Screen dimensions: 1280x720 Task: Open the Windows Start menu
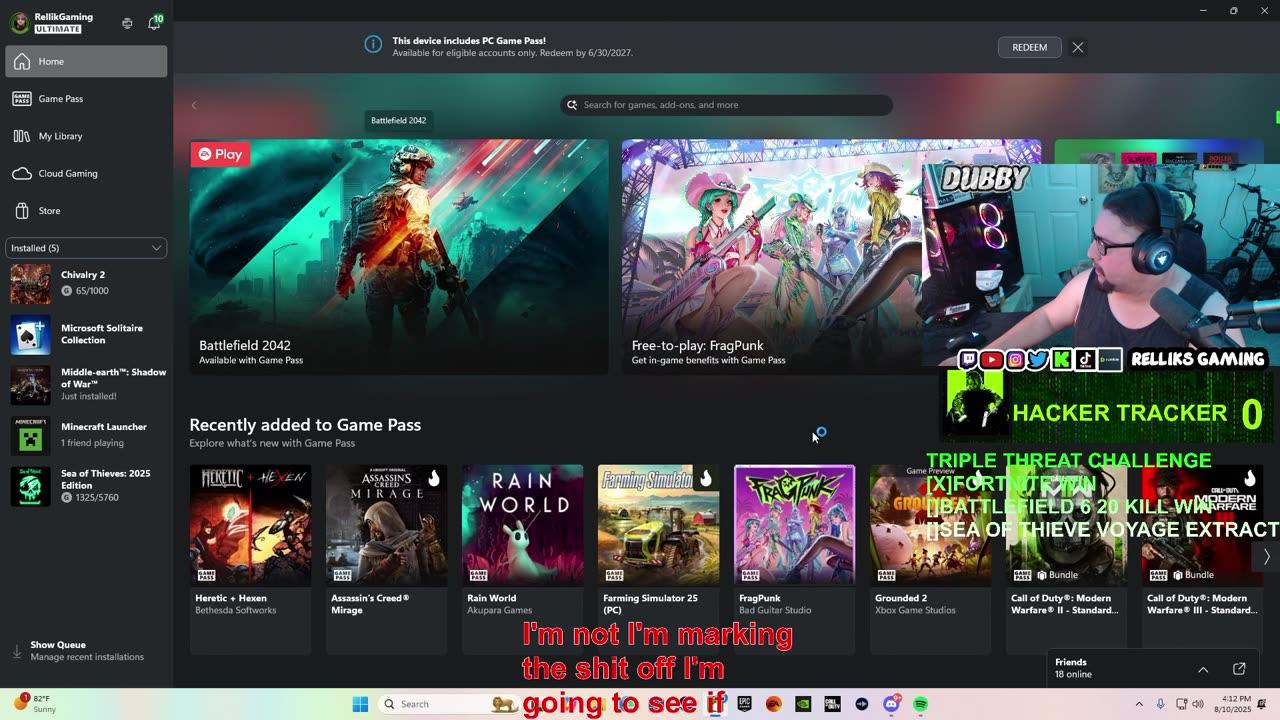(x=360, y=704)
